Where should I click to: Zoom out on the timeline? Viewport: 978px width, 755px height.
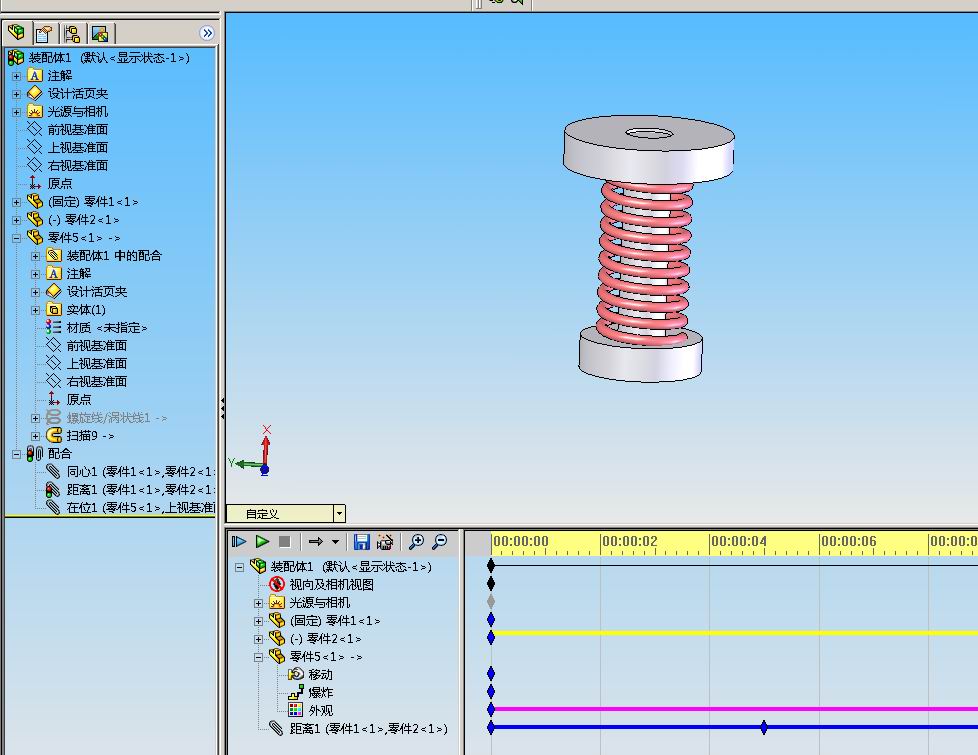click(439, 542)
